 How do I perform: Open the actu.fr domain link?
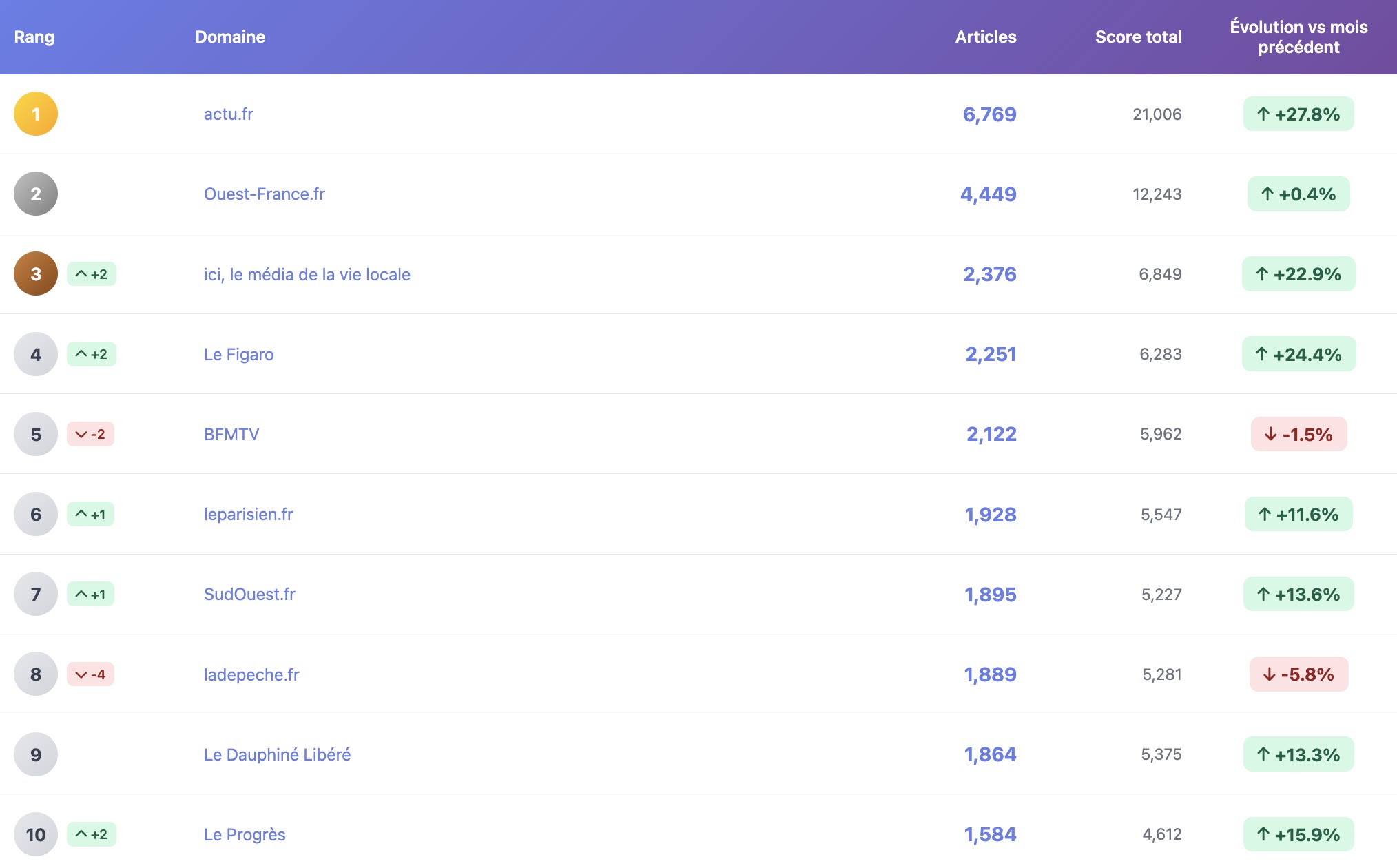tap(229, 114)
